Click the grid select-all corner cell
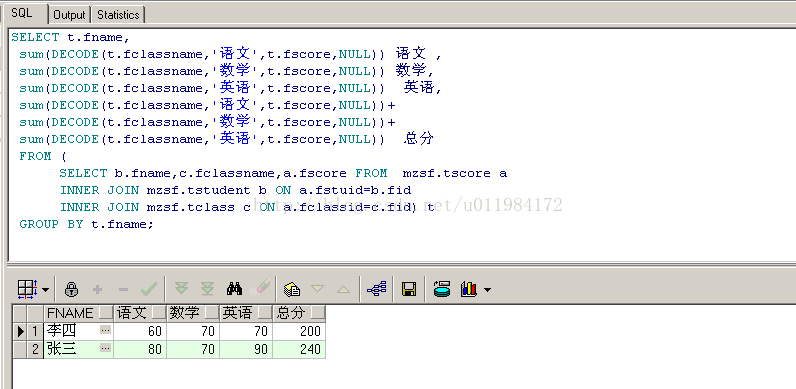This screenshot has height=389, width=796. [x=20, y=313]
